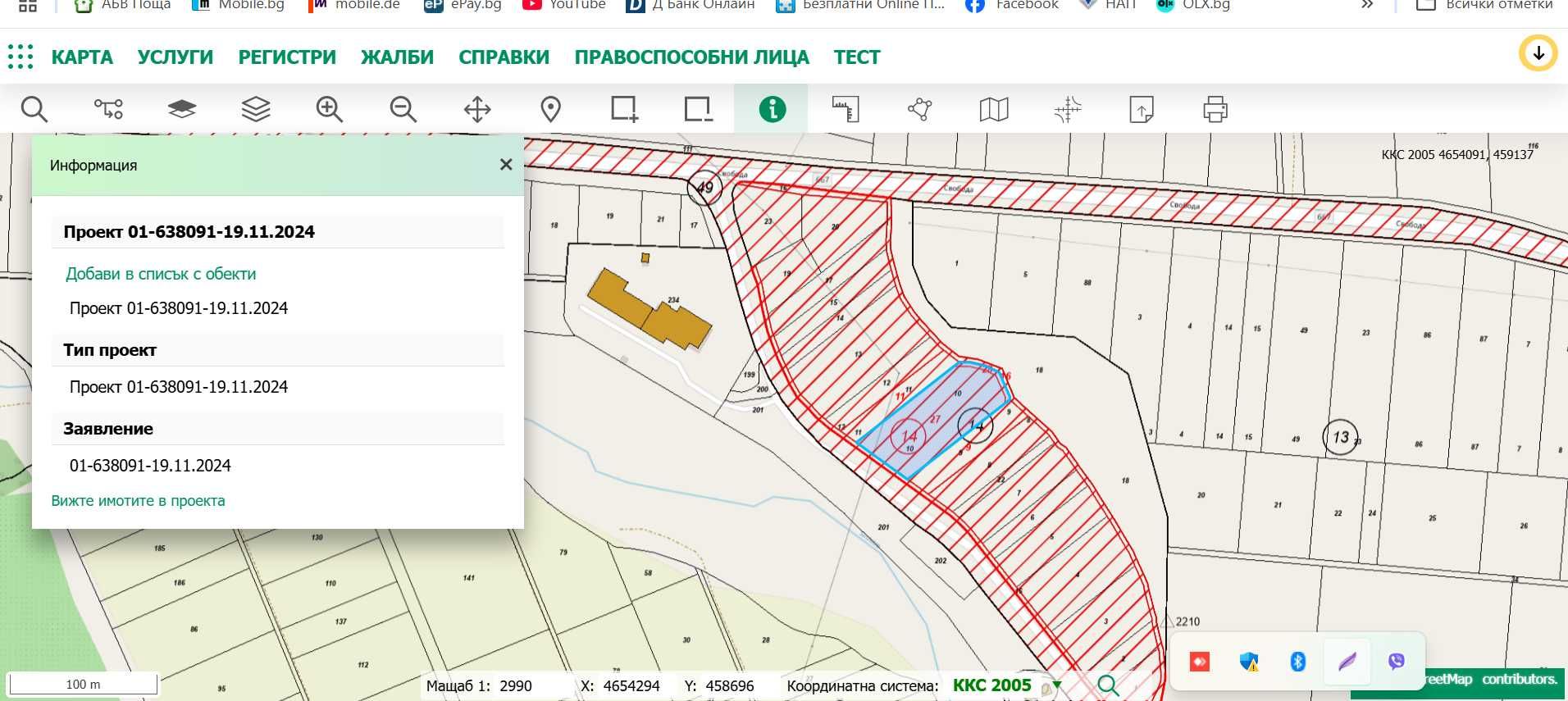
Task: Select the polygon drawing tool
Action: pos(920,109)
